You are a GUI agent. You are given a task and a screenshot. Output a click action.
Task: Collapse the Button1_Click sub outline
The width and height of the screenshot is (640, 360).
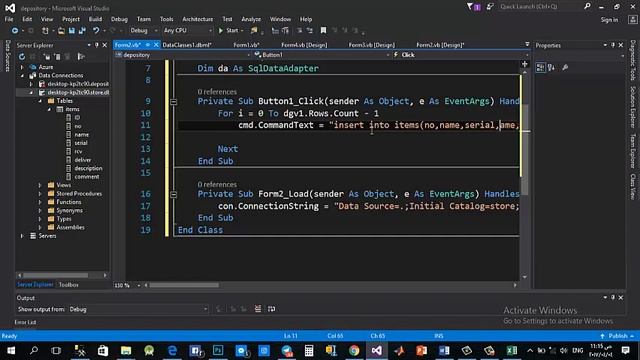[173, 102]
